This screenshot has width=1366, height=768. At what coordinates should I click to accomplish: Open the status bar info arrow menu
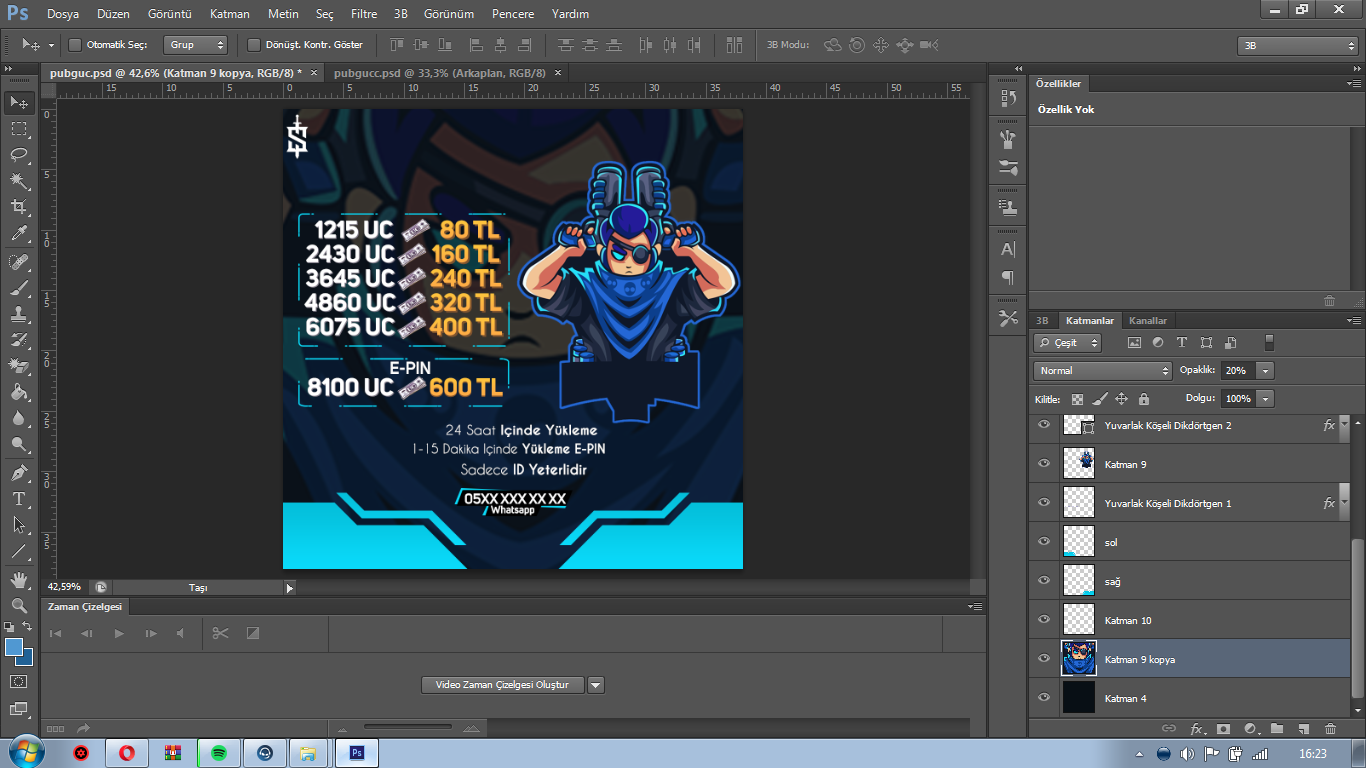(290, 588)
